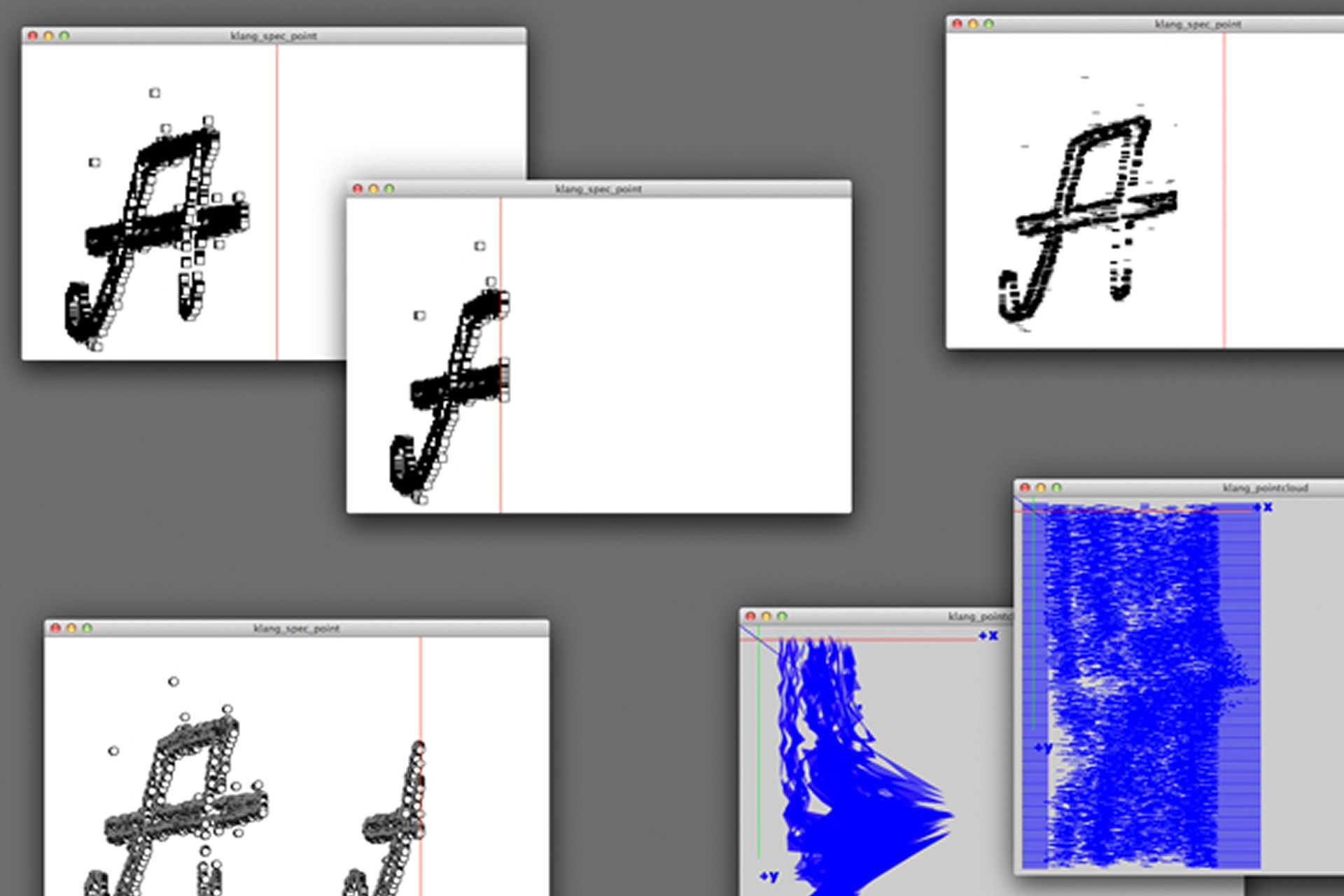Minimize the bottom-left klang_spec_point window with circle markers
The height and width of the screenshot is (896, 1344).
click(71, 629)
